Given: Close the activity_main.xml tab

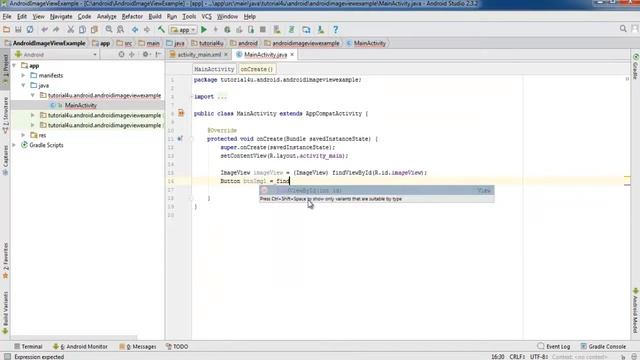Looking at the screenshot, I should (226, 54).
